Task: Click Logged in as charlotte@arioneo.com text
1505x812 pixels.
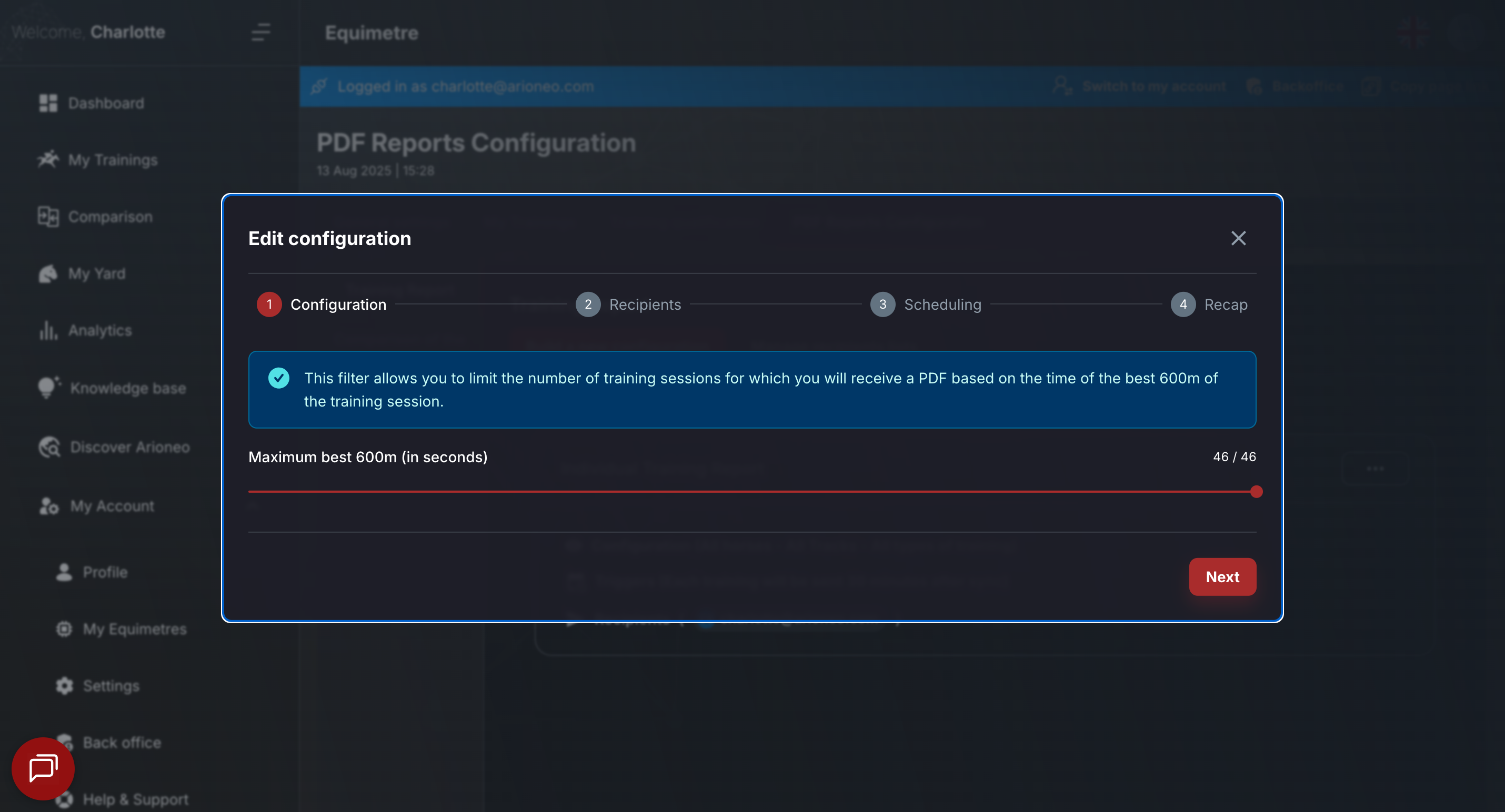Action: (466, 86)
